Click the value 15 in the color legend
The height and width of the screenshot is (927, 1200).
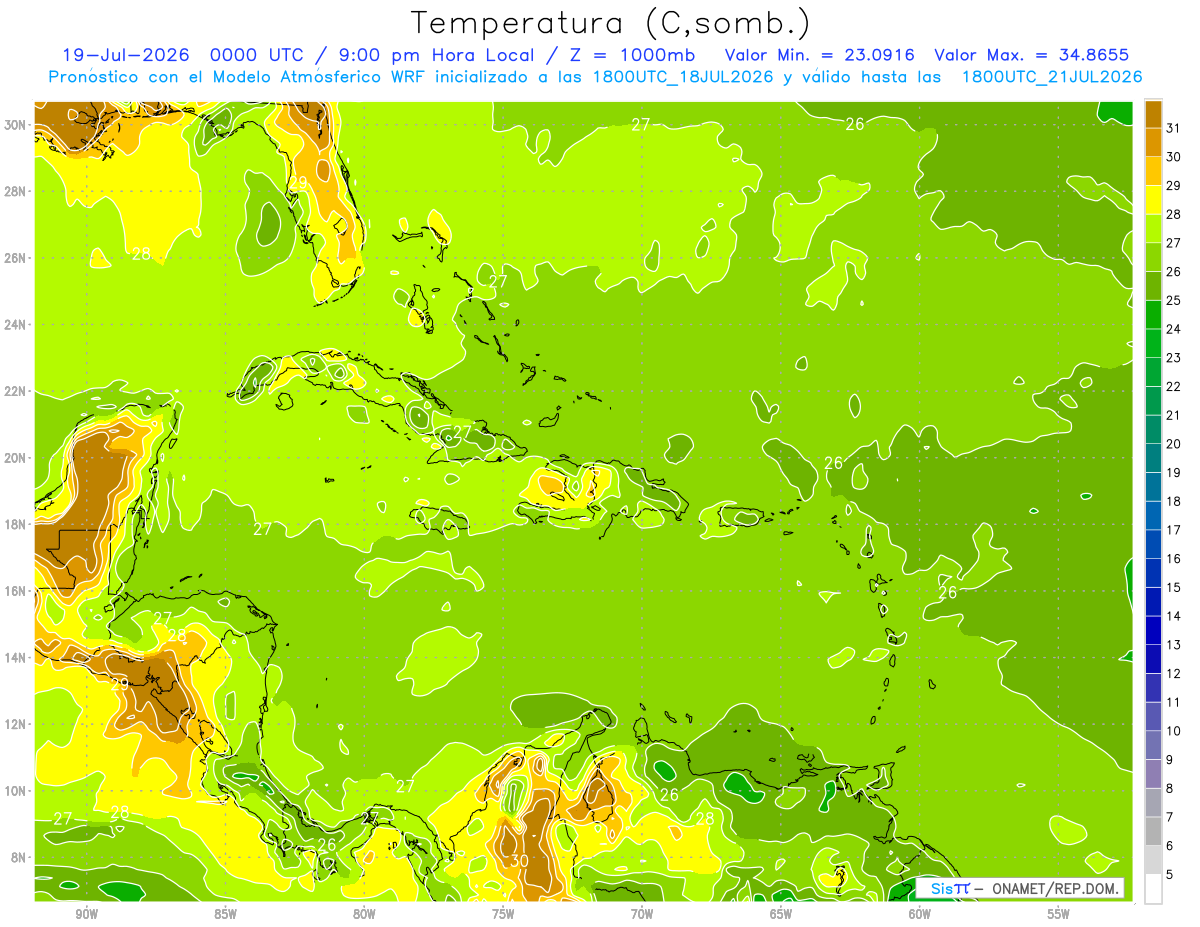tap(1173, 588)
